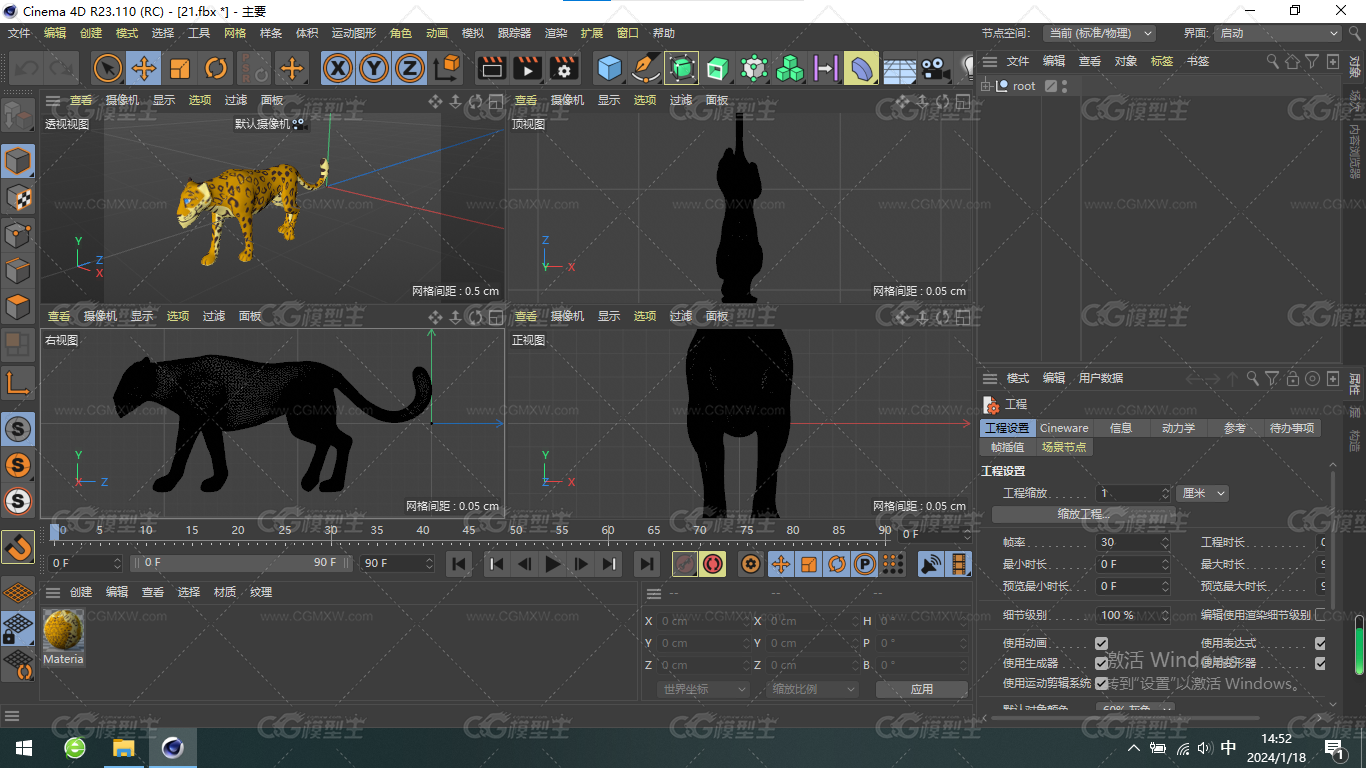Open the 渲染 menu

(556, 33)
